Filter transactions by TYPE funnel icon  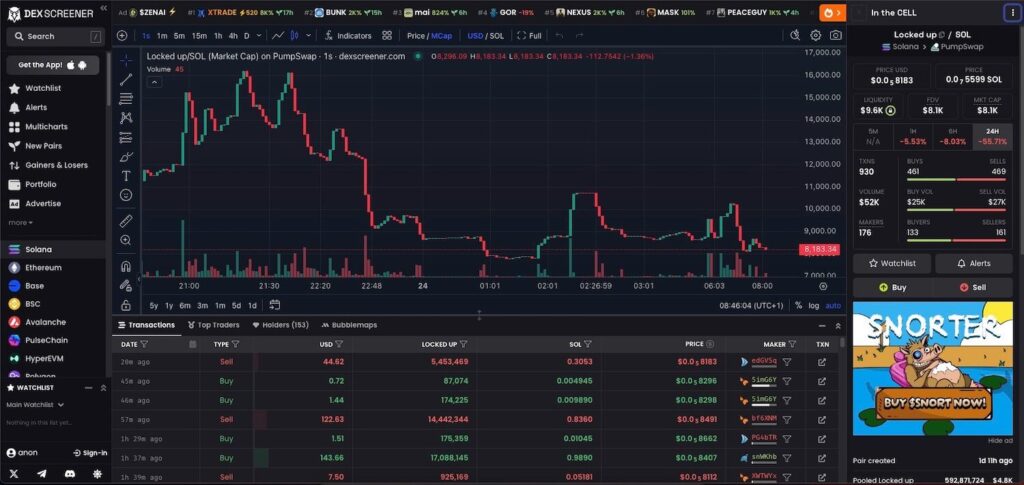[235, 344]
